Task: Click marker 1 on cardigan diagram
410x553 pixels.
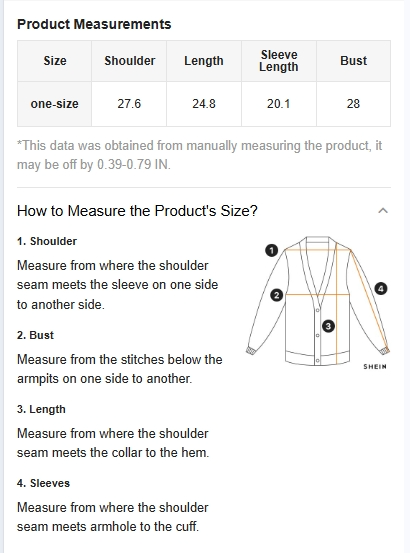Action: (271, 250)
